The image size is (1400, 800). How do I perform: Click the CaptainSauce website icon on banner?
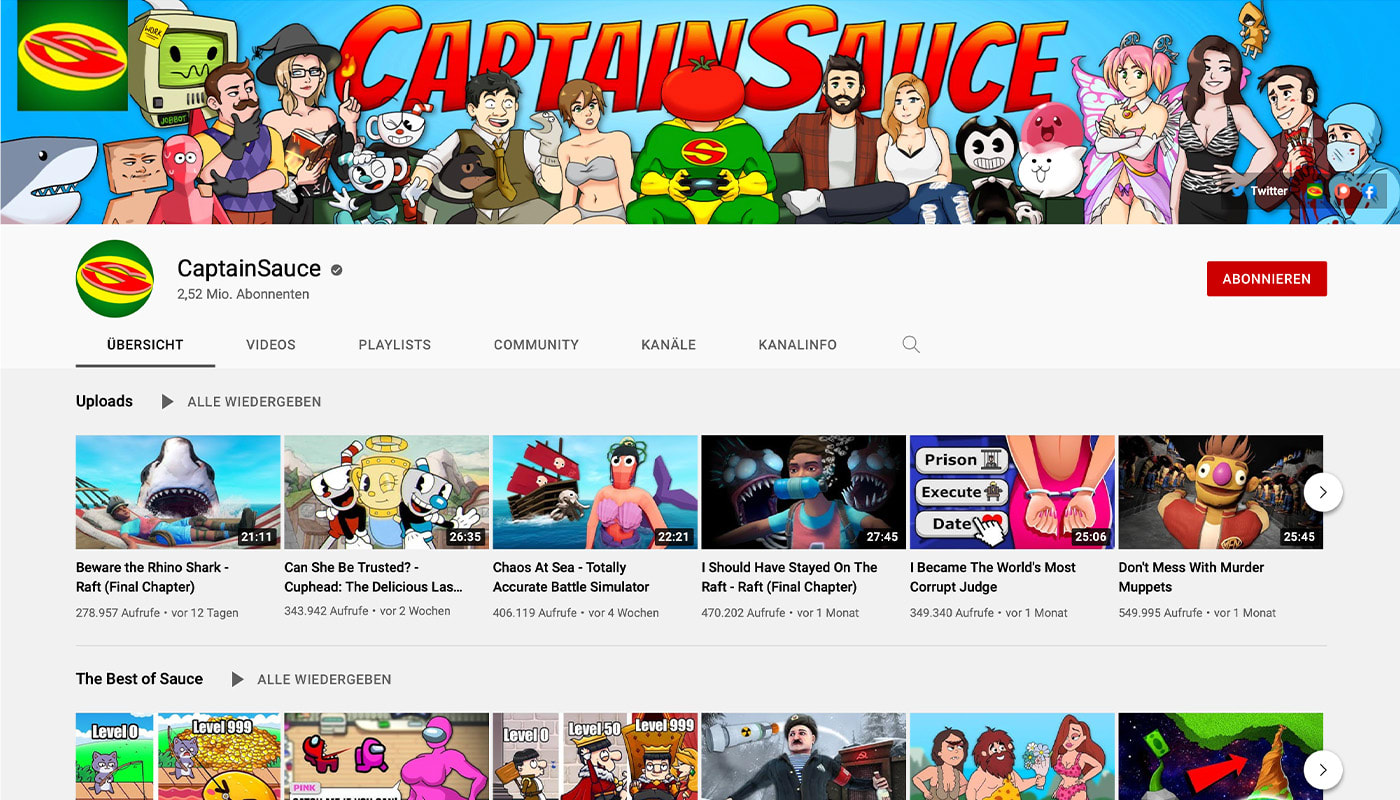[1315, 191]
